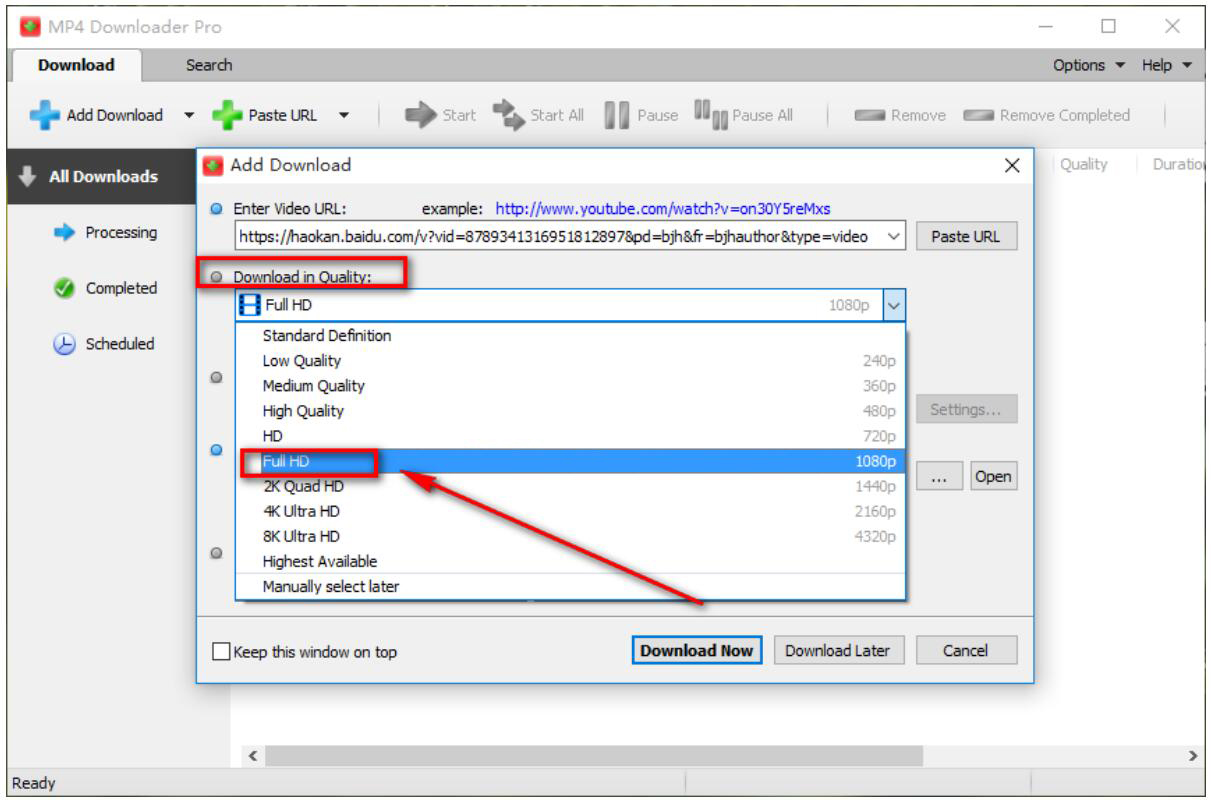
Task: Choose Highest Available quality option
Action: point(570,561)
